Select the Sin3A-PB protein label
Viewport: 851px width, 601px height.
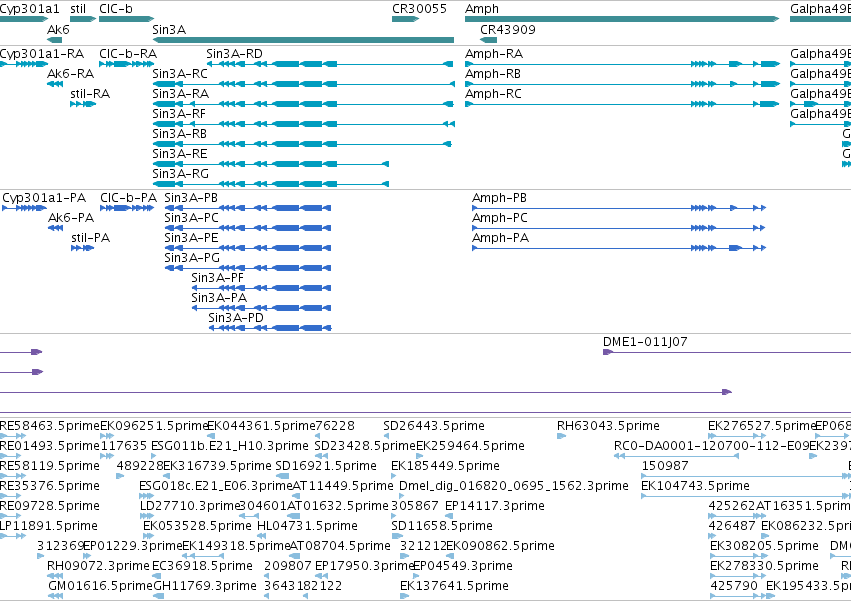[191, 198]
